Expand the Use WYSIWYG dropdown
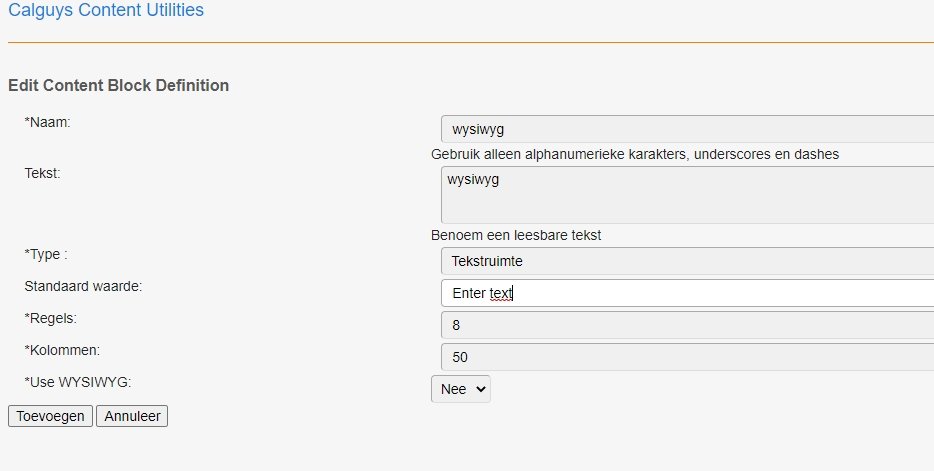Image resolution: width=934 pixels, height=471 pixels. [461, 389]
